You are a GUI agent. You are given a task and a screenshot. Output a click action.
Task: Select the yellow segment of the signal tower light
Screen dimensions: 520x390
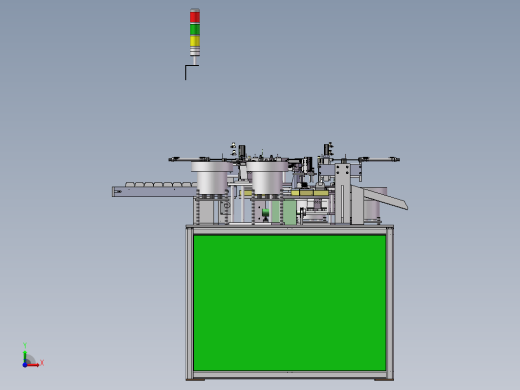tap(195, 41)
